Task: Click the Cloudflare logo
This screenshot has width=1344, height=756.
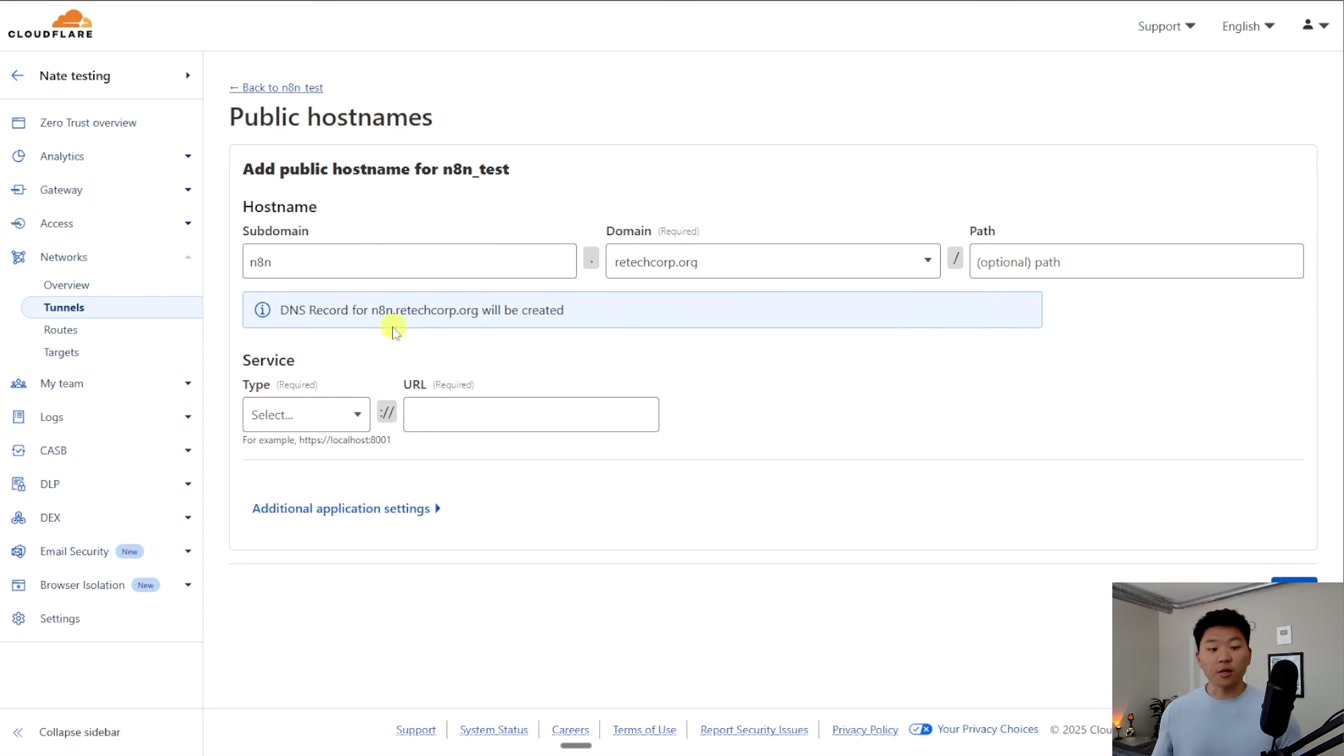Action: point(50,24)
